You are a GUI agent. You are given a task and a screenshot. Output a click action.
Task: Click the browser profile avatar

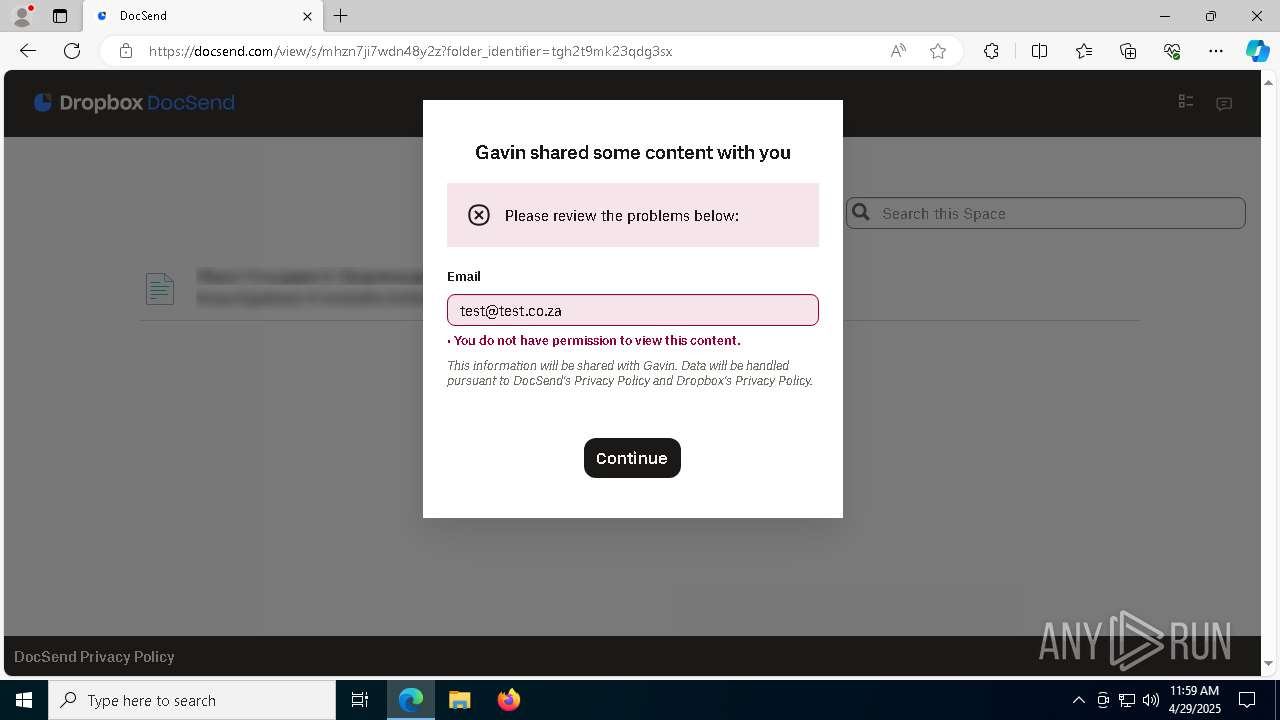[x=22, y=16]
